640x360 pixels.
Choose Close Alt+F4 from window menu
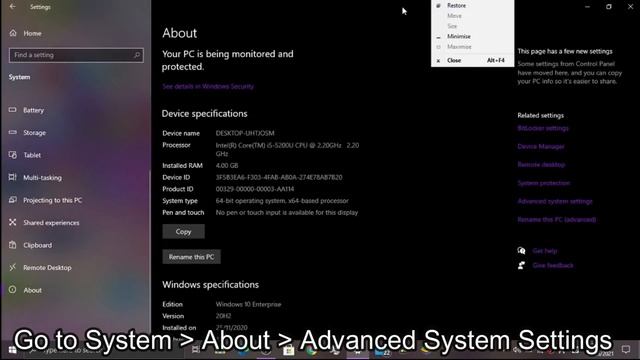(x=472, y=60)
